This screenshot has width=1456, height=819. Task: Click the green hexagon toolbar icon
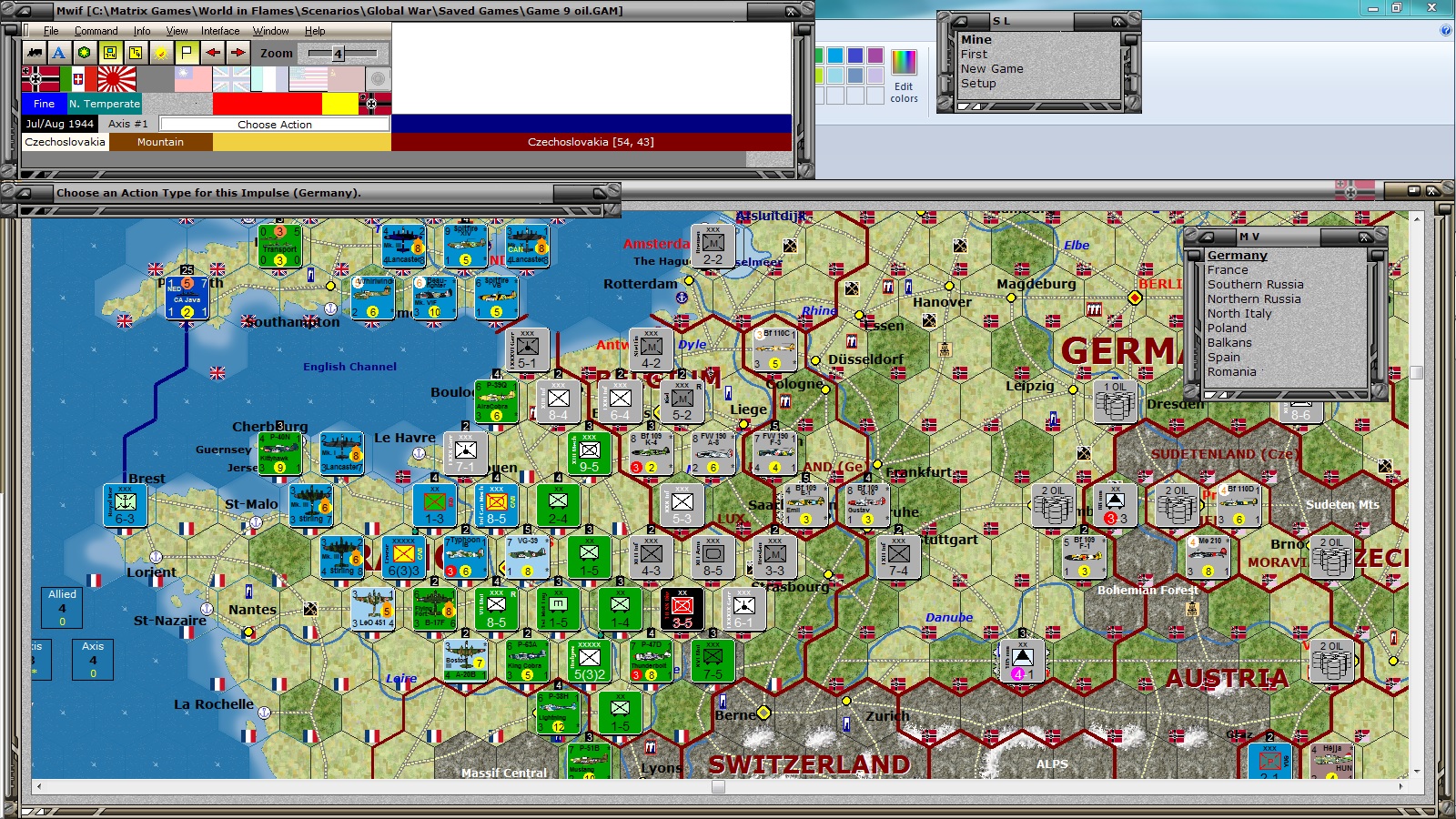tap(85, 53)
